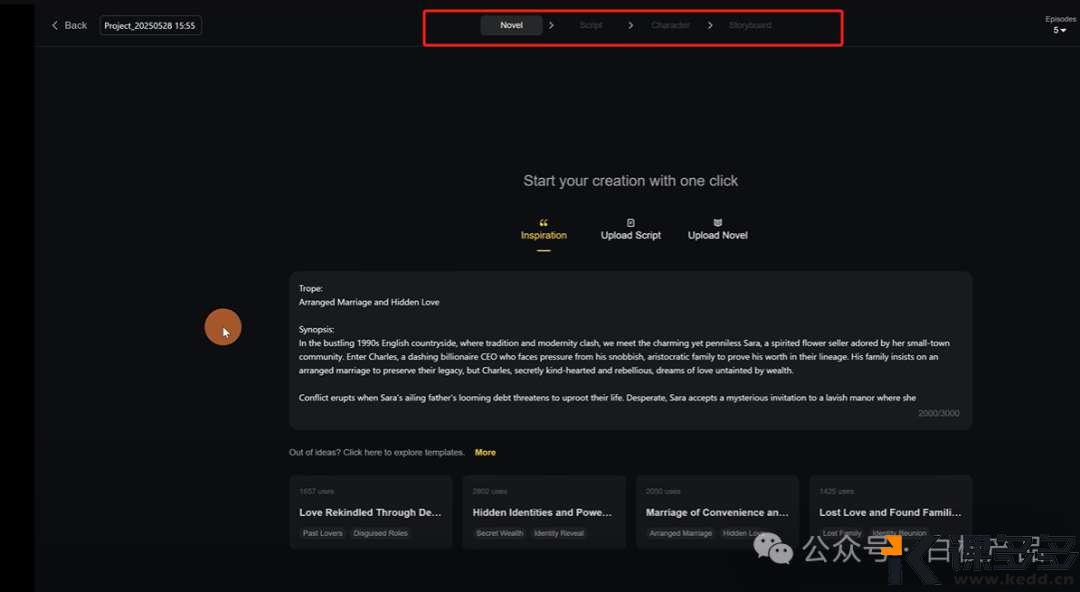The width and height of the screenshot is (1080, 592).
Task: Open the Storyboard step
Action: 750,25
